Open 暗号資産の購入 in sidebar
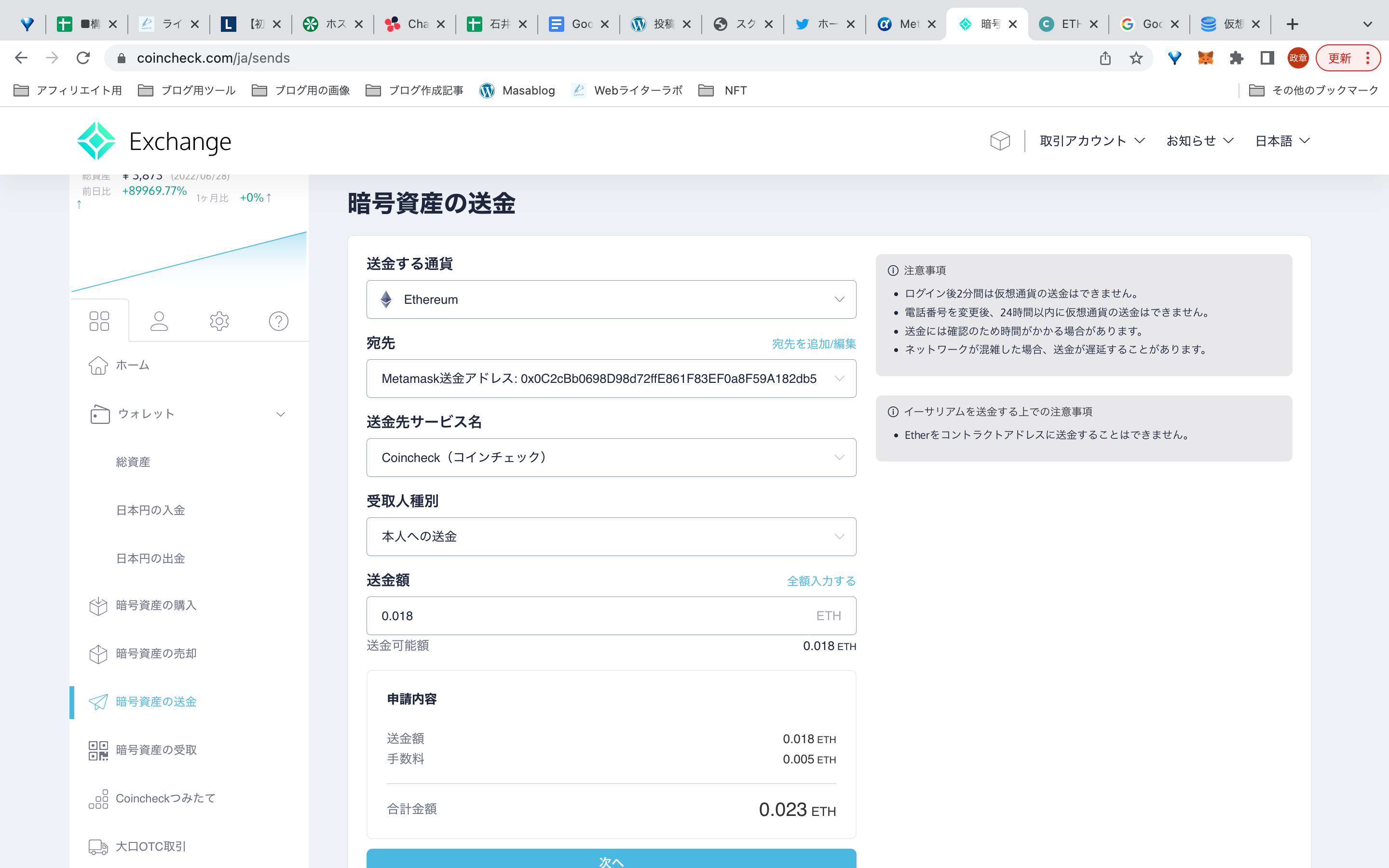Image resolution: width=1389 pixels, height=868 pixels. click(144, 605)
